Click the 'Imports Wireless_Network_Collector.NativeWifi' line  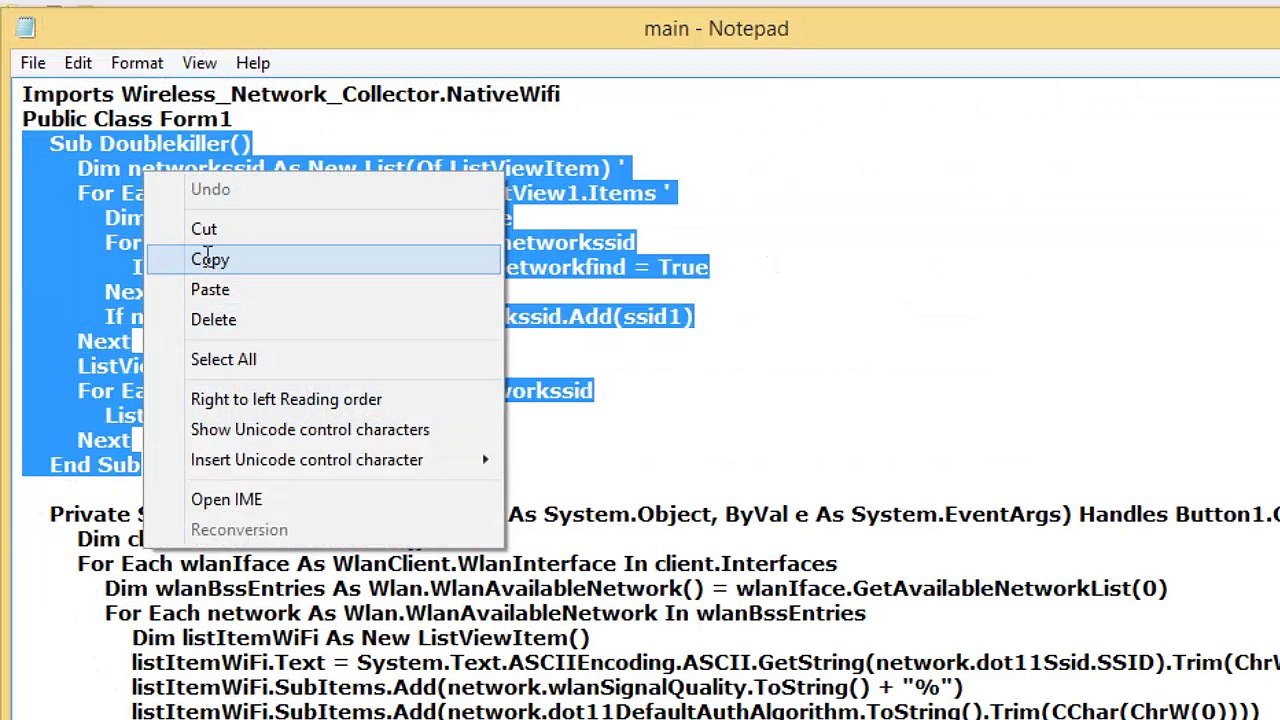pyautogui.click(x=291, y=94)
